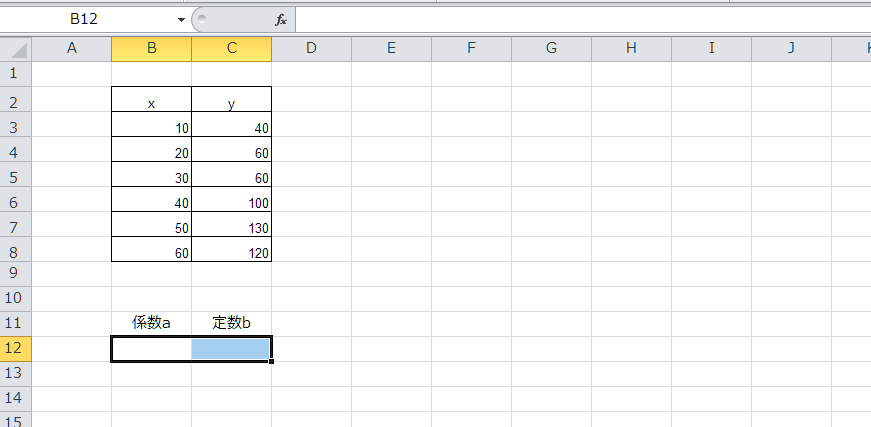This screenshot has height=427, width=871.
Task: Select row 8 header
Action: [x=16, y=249]
